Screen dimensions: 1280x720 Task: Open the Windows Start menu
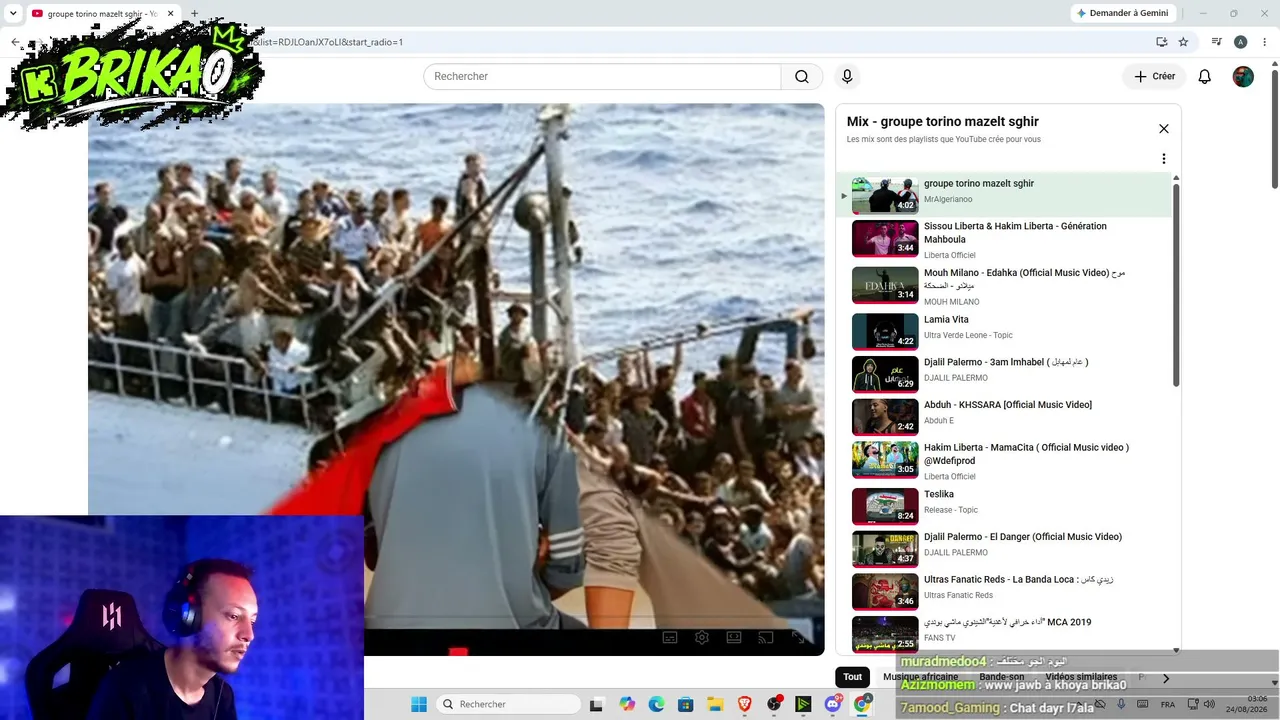tap(419, 704)
